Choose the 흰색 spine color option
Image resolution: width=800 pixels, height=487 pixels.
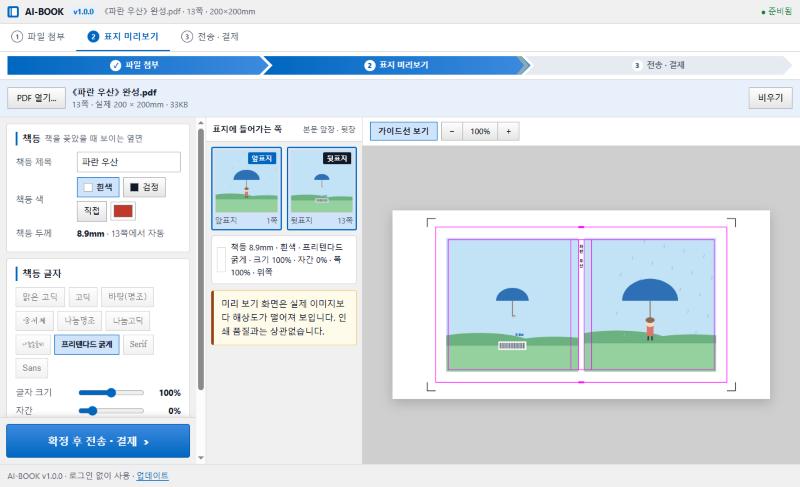tap(98, 187)
